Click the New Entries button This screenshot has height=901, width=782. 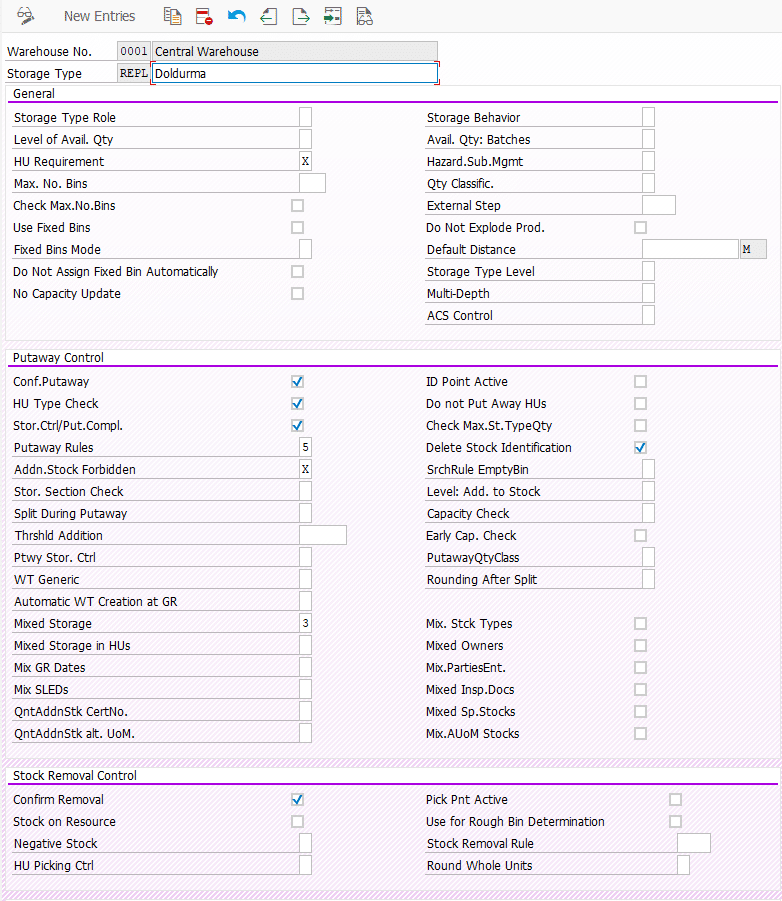[99, 16]
